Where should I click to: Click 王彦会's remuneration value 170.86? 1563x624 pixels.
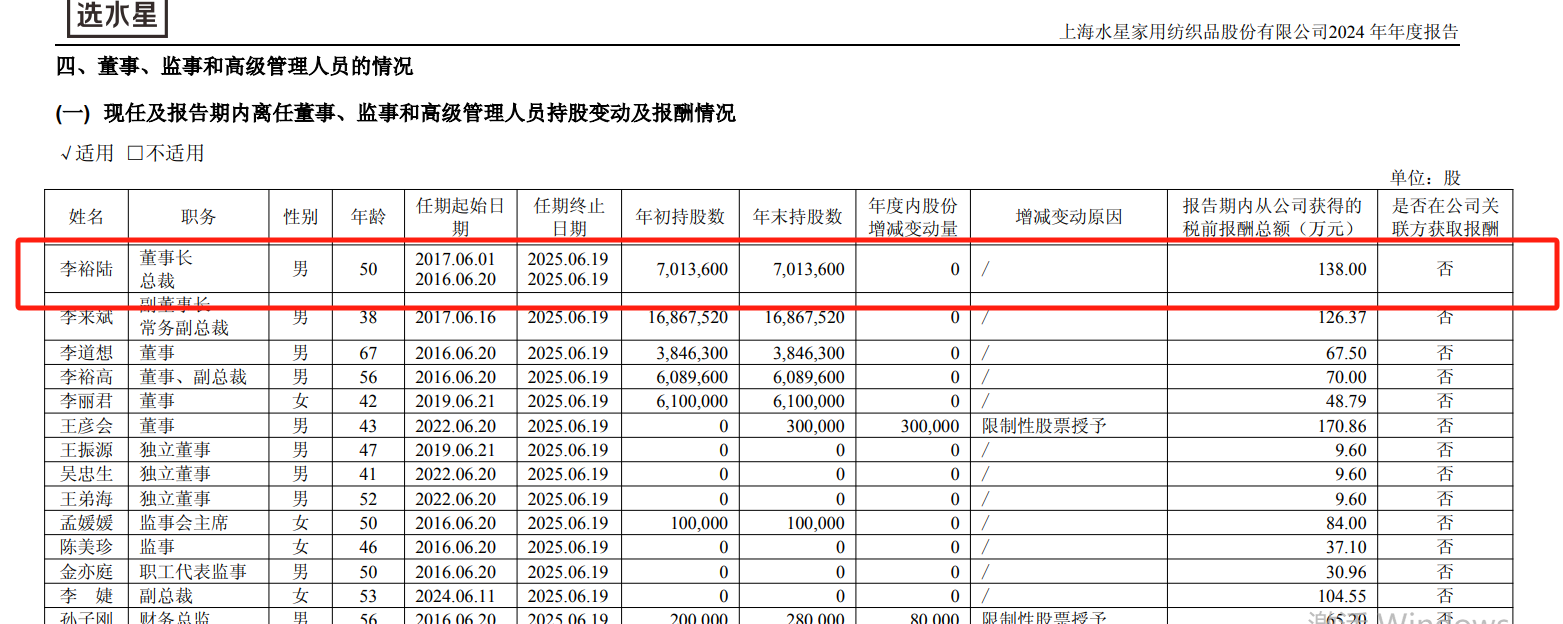point(1342,426)
